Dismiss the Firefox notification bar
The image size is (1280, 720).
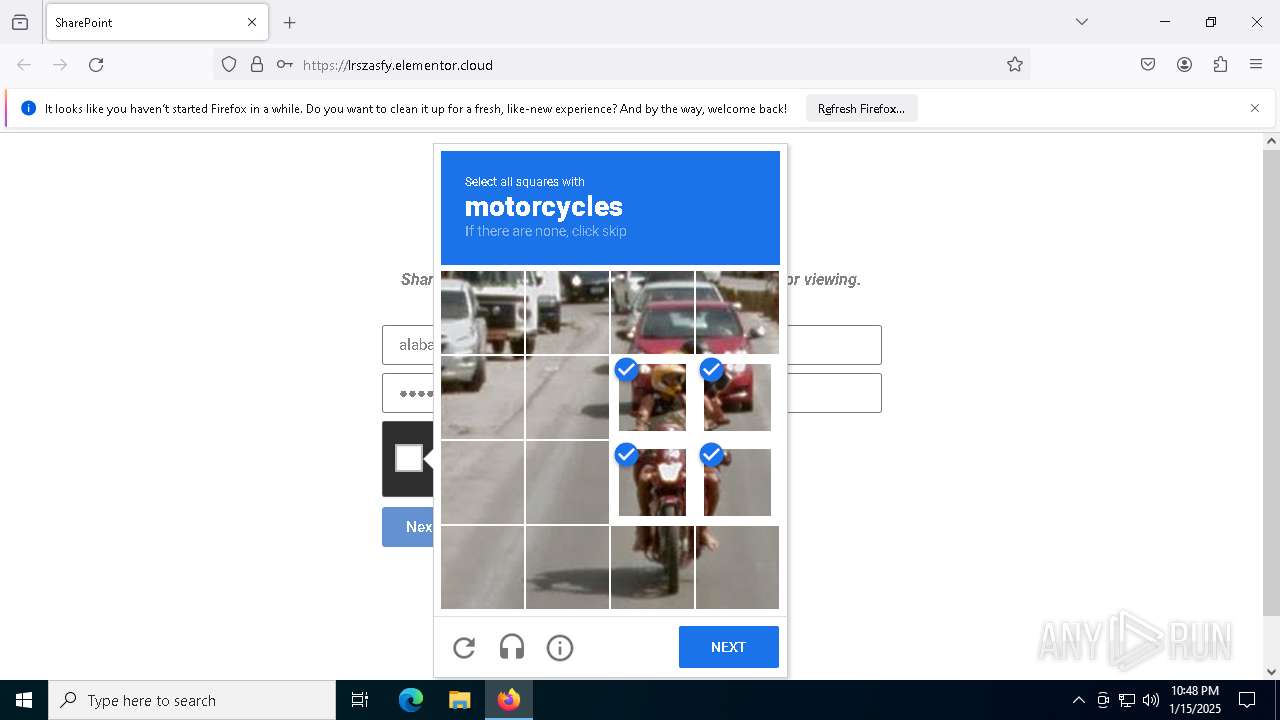coord(1255,108)
